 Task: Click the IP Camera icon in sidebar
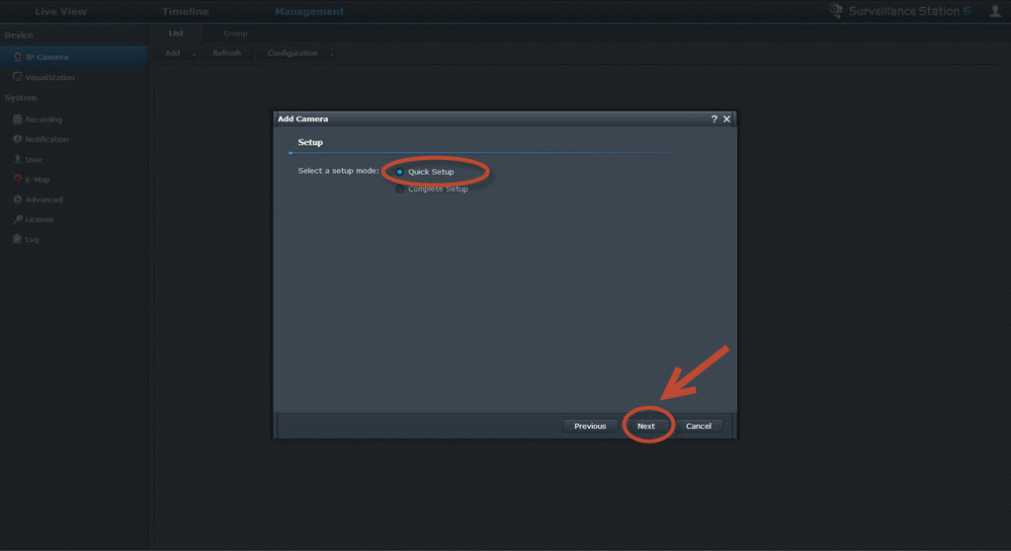coord(18,57)
